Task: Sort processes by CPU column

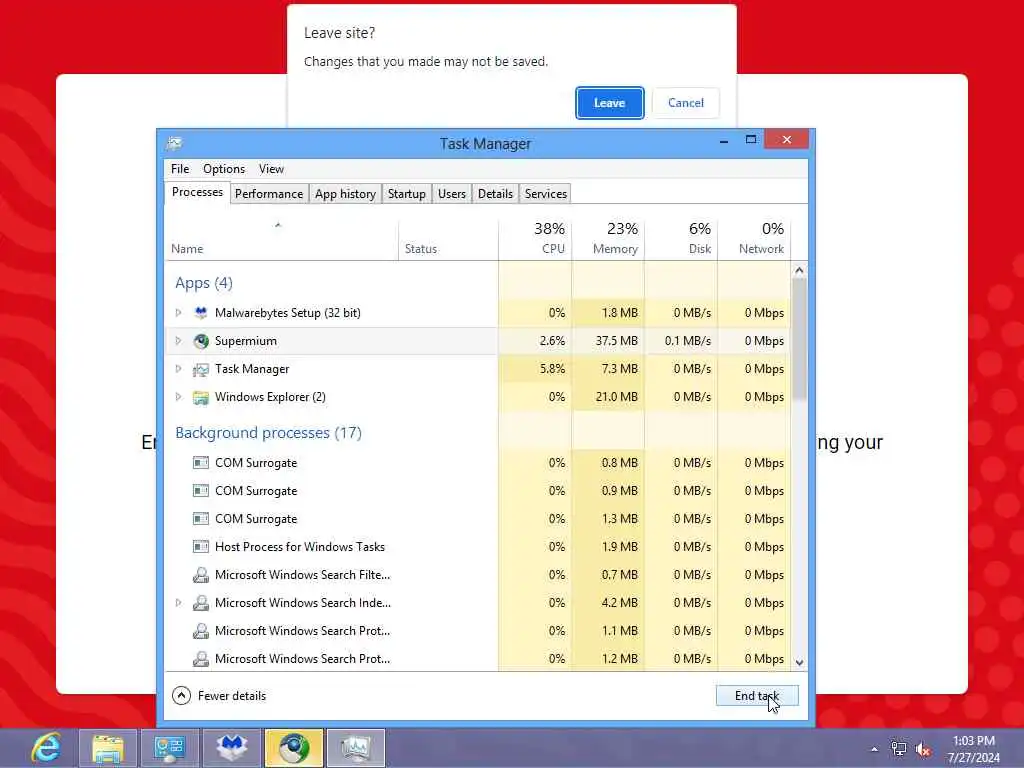Action: coord(535,240)
